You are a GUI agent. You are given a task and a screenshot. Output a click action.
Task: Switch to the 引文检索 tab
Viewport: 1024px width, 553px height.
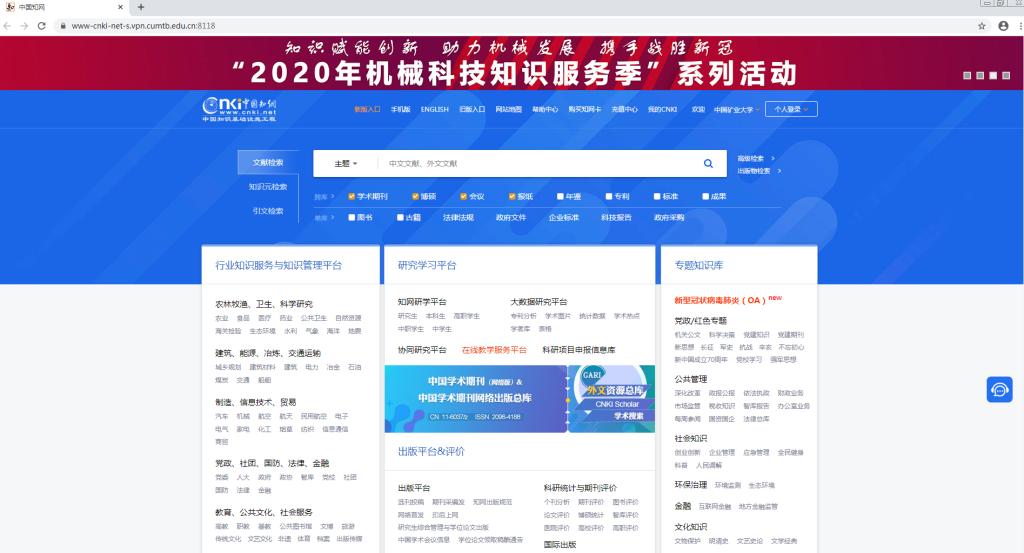tap(267, 211)
